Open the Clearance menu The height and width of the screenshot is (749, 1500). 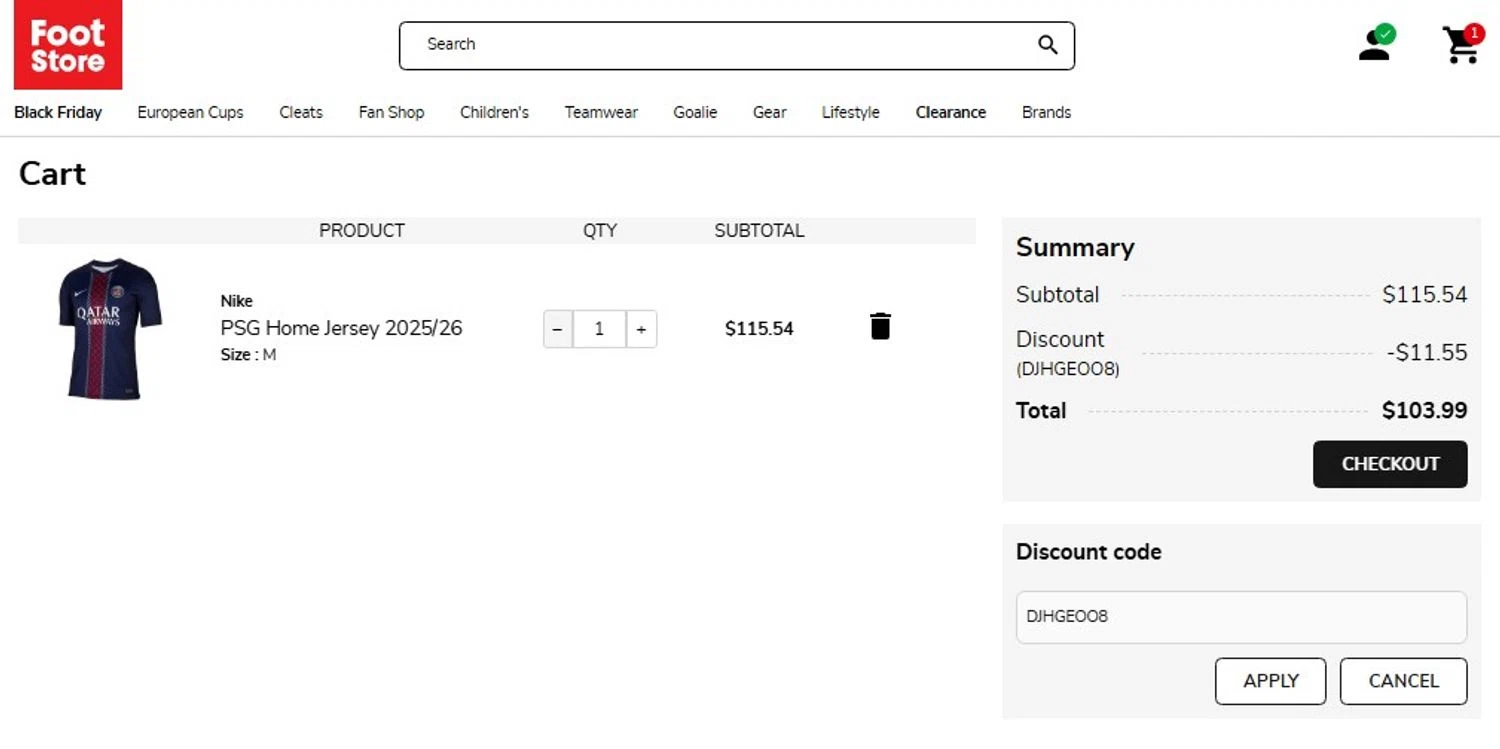951,112
